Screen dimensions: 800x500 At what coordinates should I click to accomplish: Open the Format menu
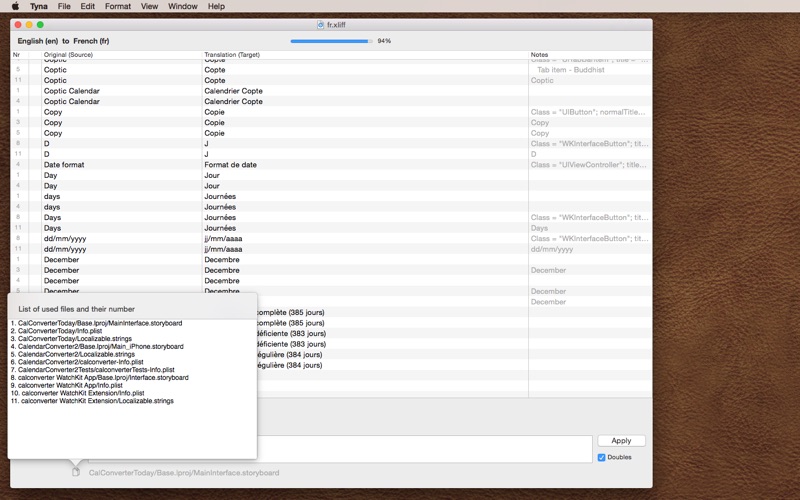117,6
